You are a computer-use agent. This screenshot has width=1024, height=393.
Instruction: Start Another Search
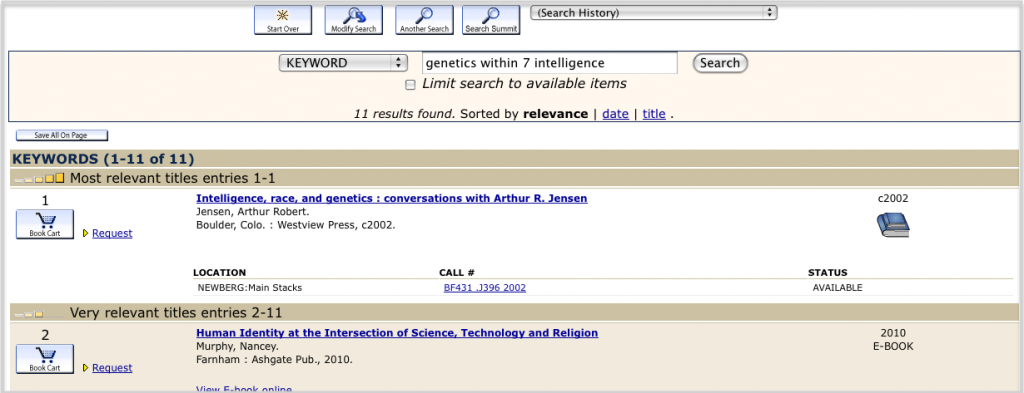pyautogui.click(x=424, y=20)
